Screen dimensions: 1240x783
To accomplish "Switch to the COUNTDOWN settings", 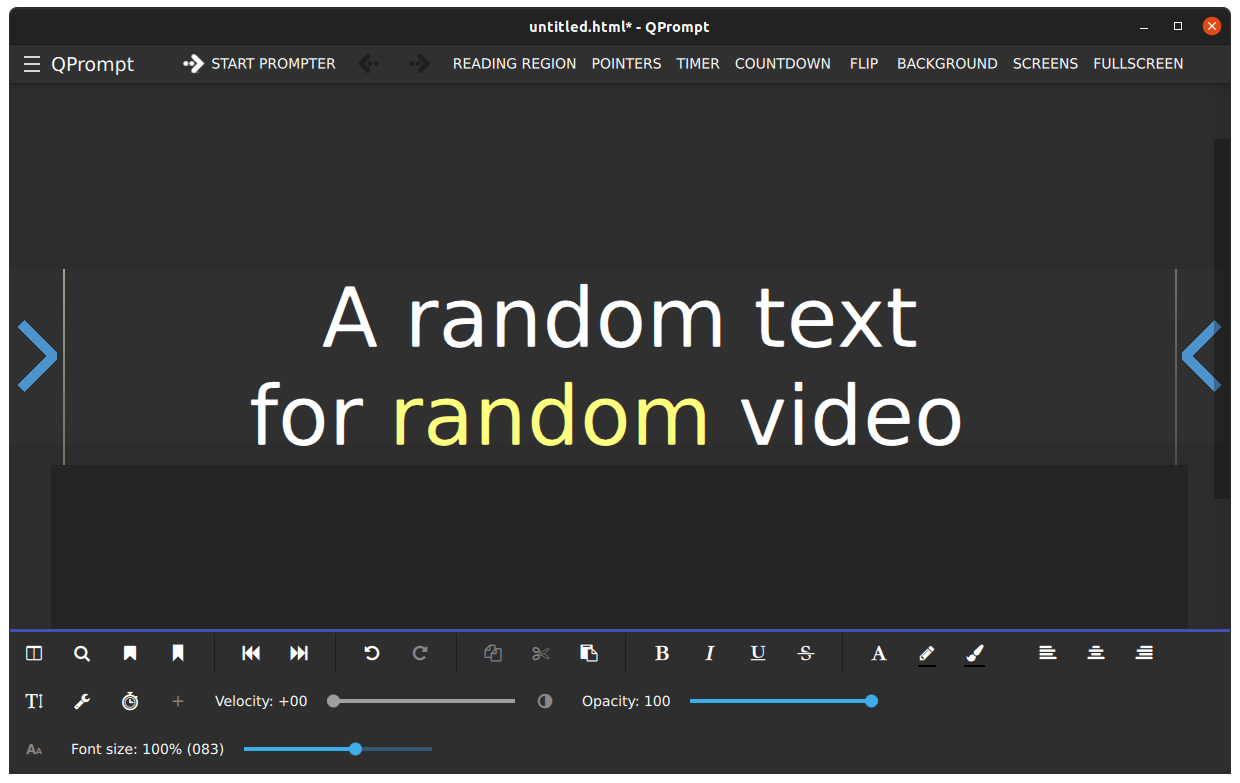I will (x=783, y=63).
